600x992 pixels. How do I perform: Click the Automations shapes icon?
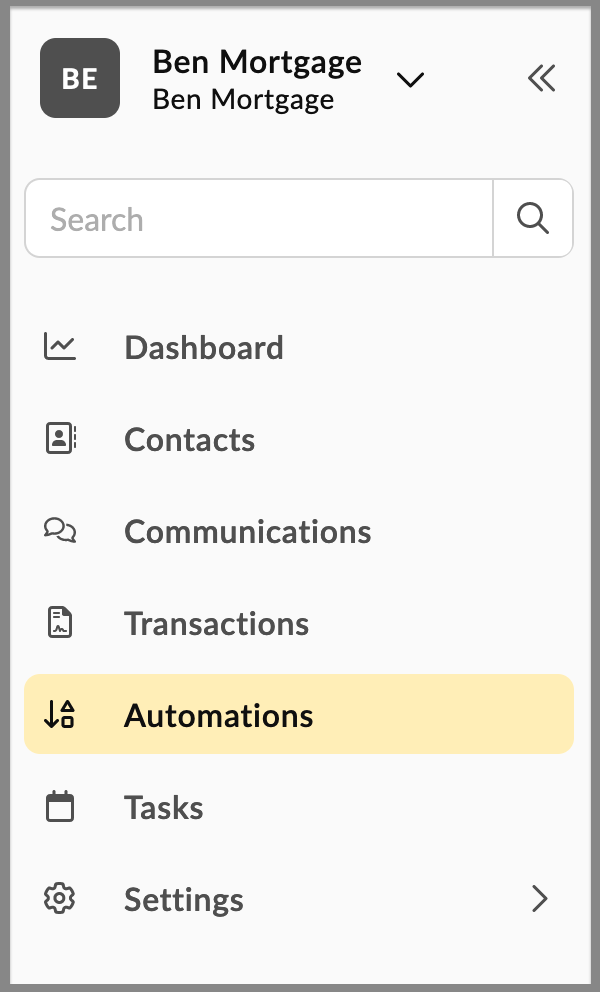[59, 714]
